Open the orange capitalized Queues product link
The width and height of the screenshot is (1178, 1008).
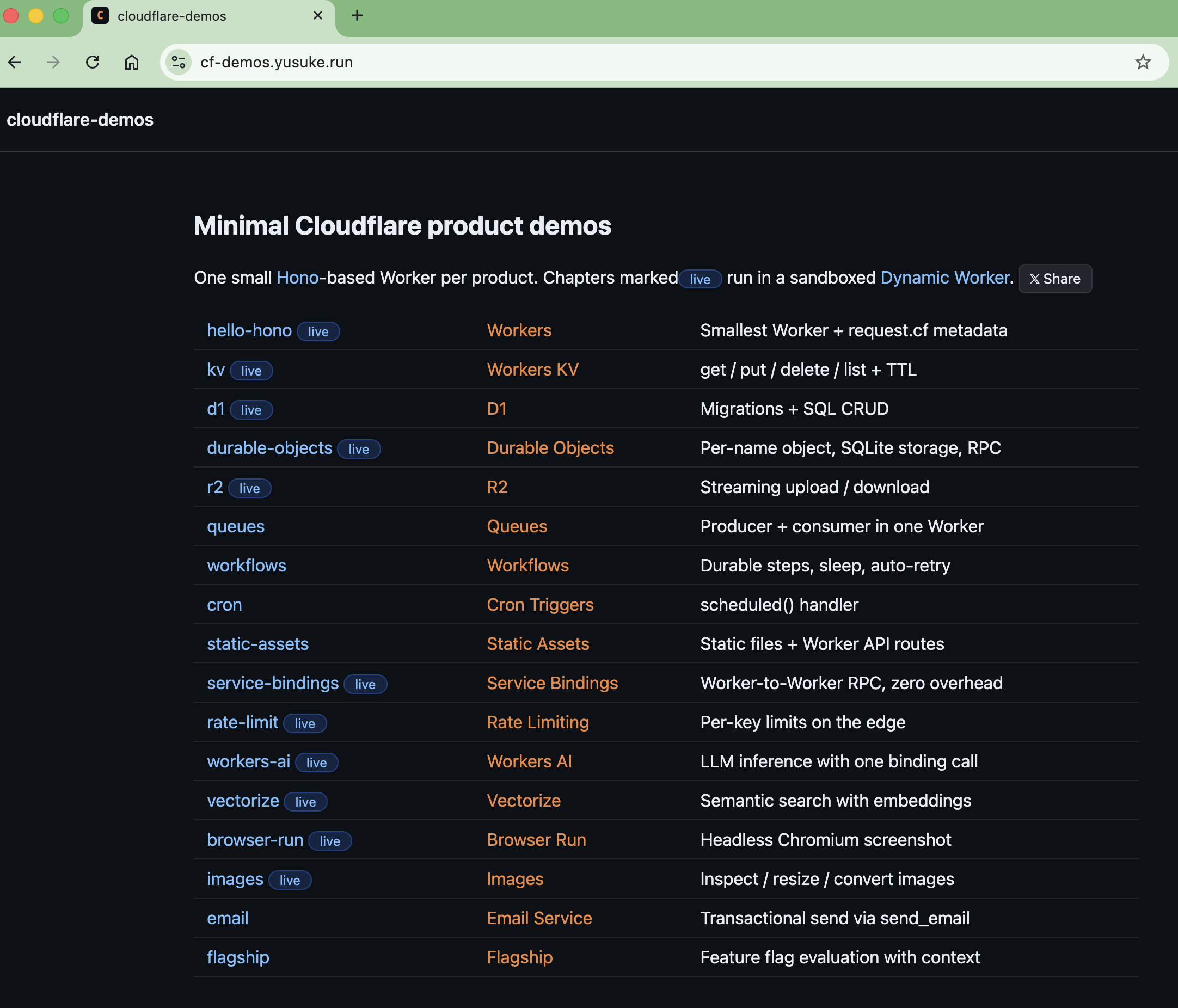517,526
